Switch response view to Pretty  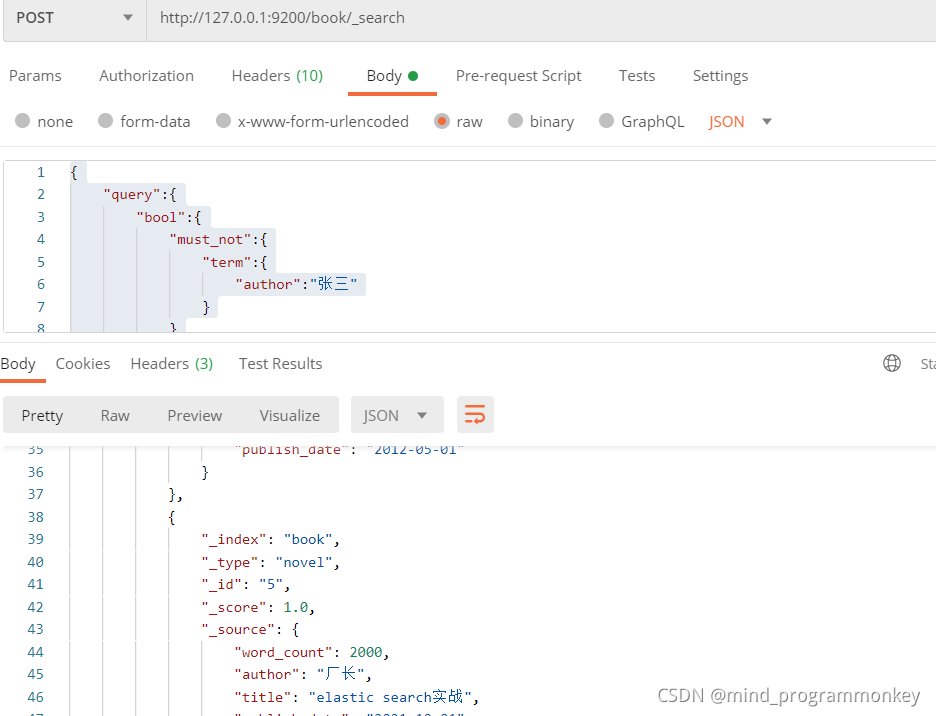(42, 415)
